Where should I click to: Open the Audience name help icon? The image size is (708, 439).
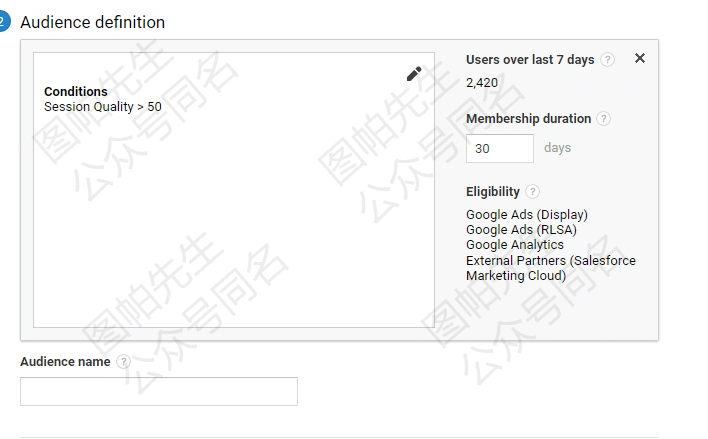pos(123,361)
